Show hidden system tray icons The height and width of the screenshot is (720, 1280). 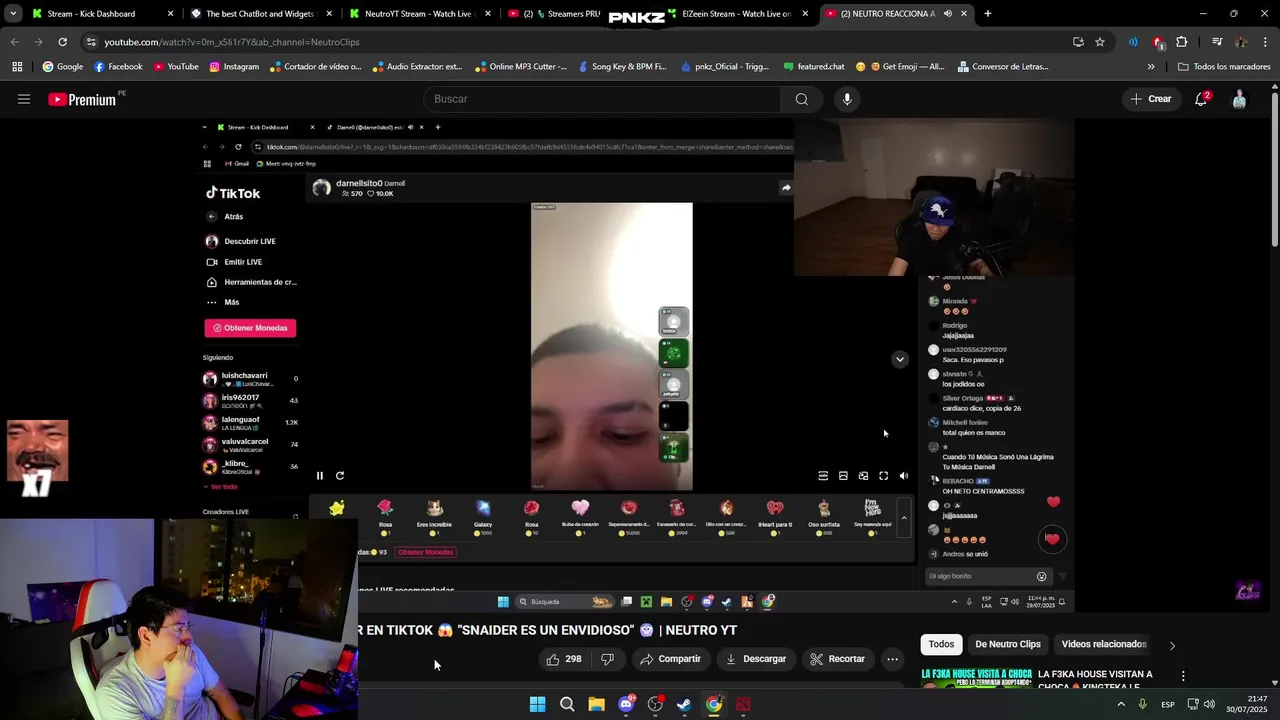point(1120,705)
